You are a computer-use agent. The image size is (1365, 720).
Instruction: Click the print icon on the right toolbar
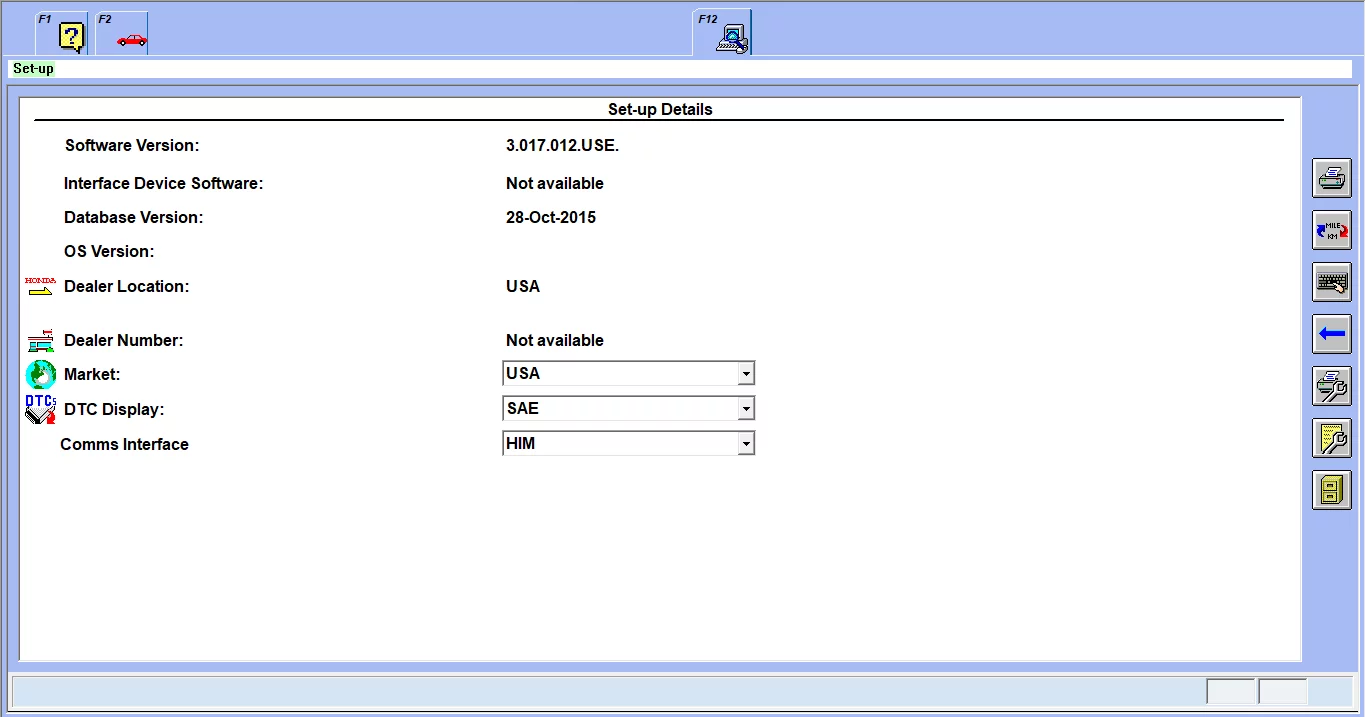pos(1331,177)
